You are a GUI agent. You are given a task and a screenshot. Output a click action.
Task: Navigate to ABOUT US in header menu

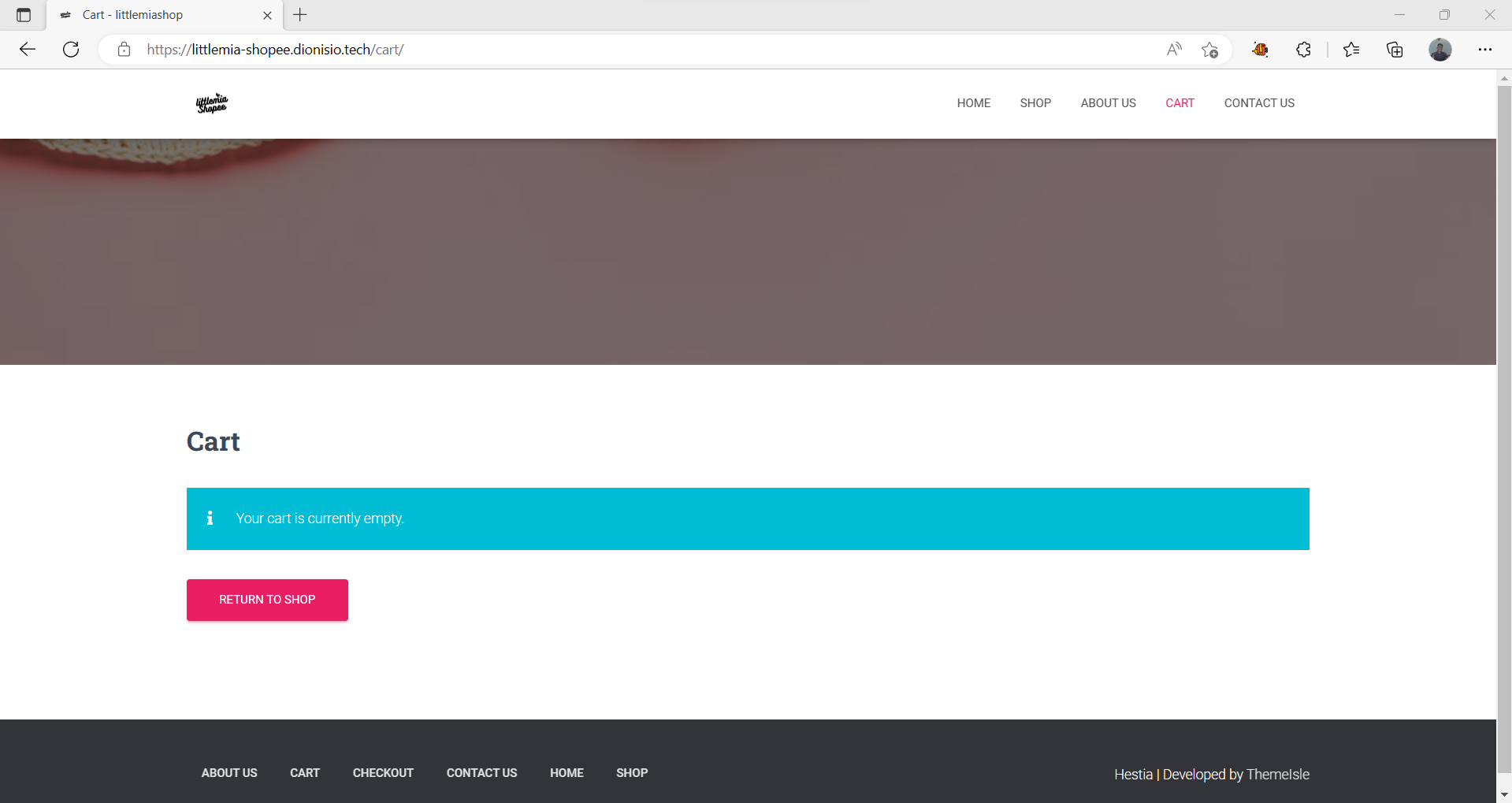(1108, 103)
